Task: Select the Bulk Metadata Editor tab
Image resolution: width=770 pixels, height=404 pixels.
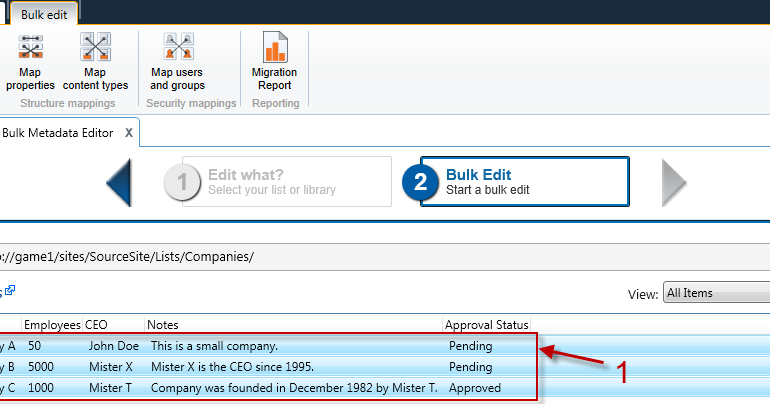Action: pos(57,132)
